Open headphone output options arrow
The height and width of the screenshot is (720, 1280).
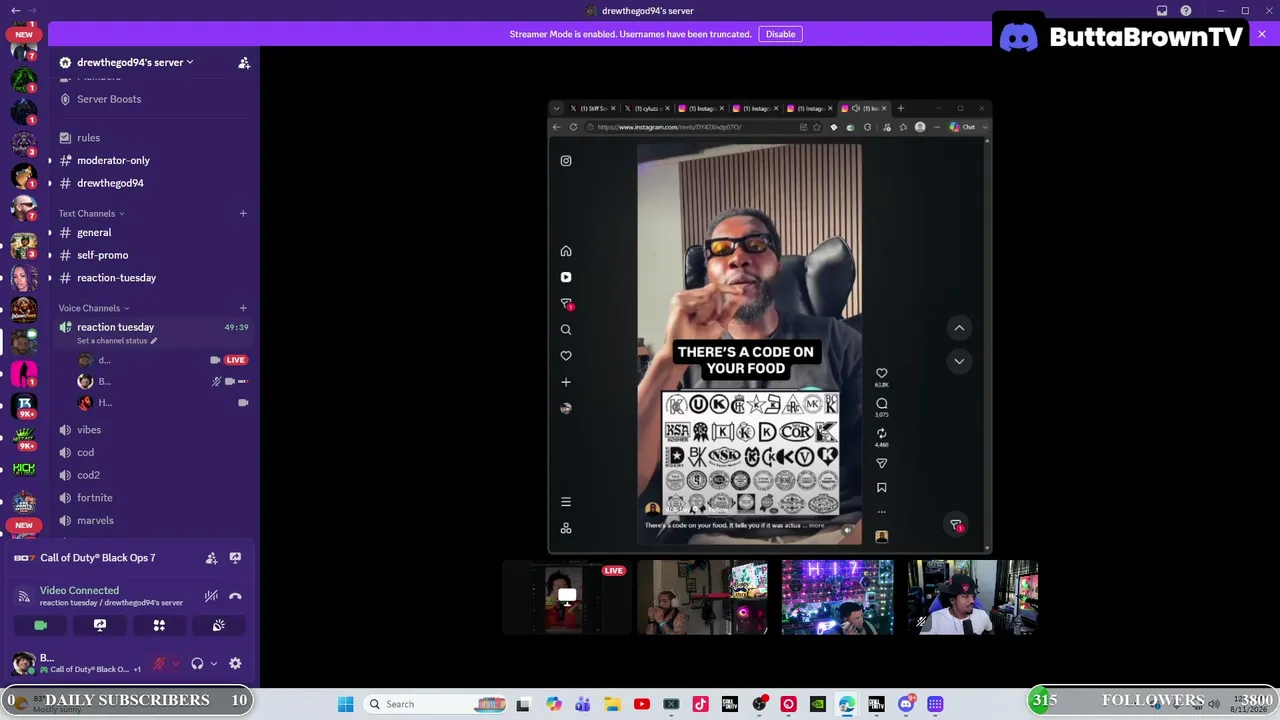point(213,663)
